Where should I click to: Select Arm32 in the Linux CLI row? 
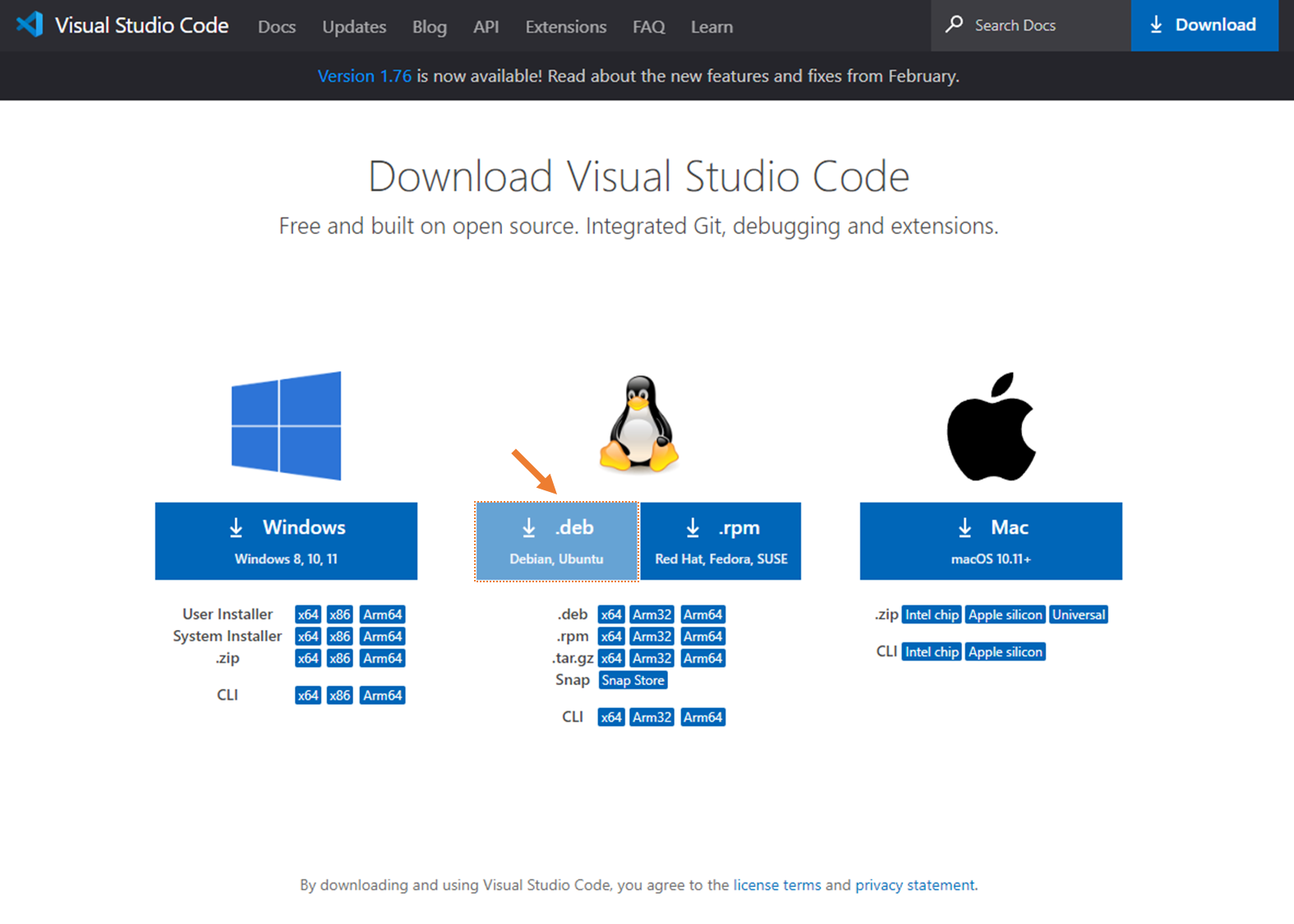point(652,717)
